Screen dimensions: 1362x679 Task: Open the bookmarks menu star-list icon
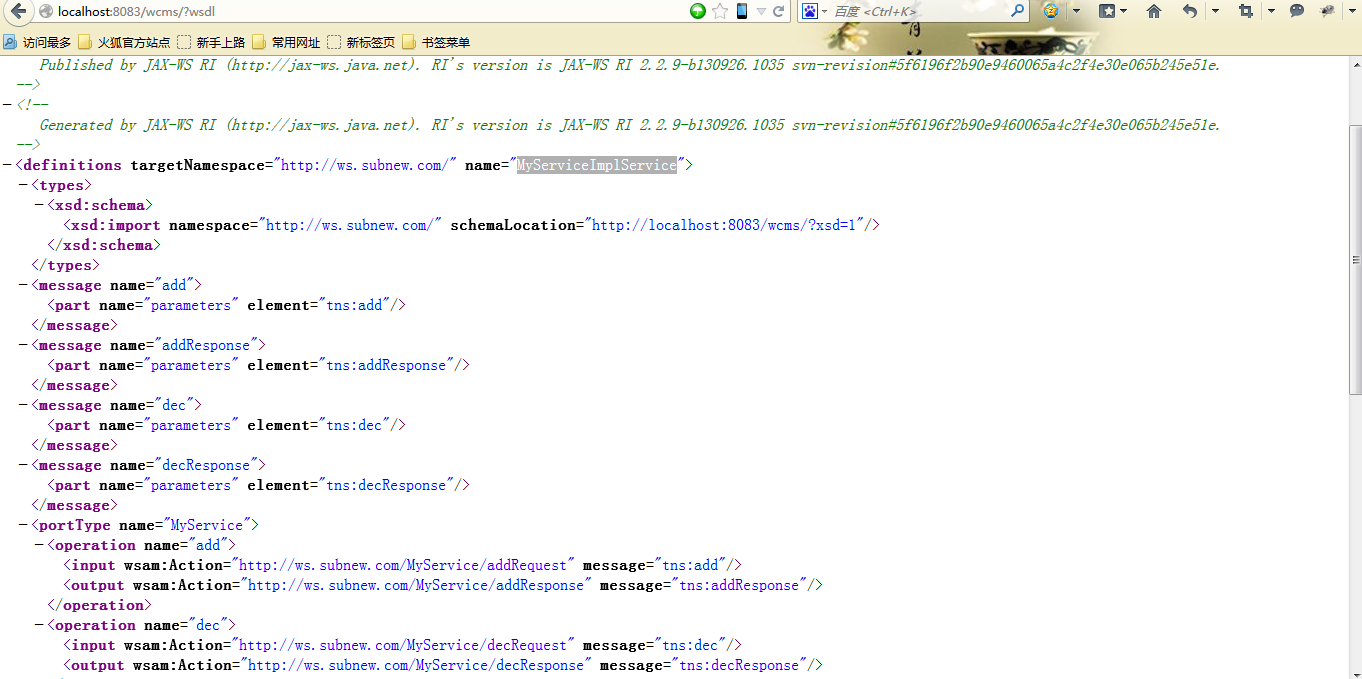click(x=1108, y=11)
